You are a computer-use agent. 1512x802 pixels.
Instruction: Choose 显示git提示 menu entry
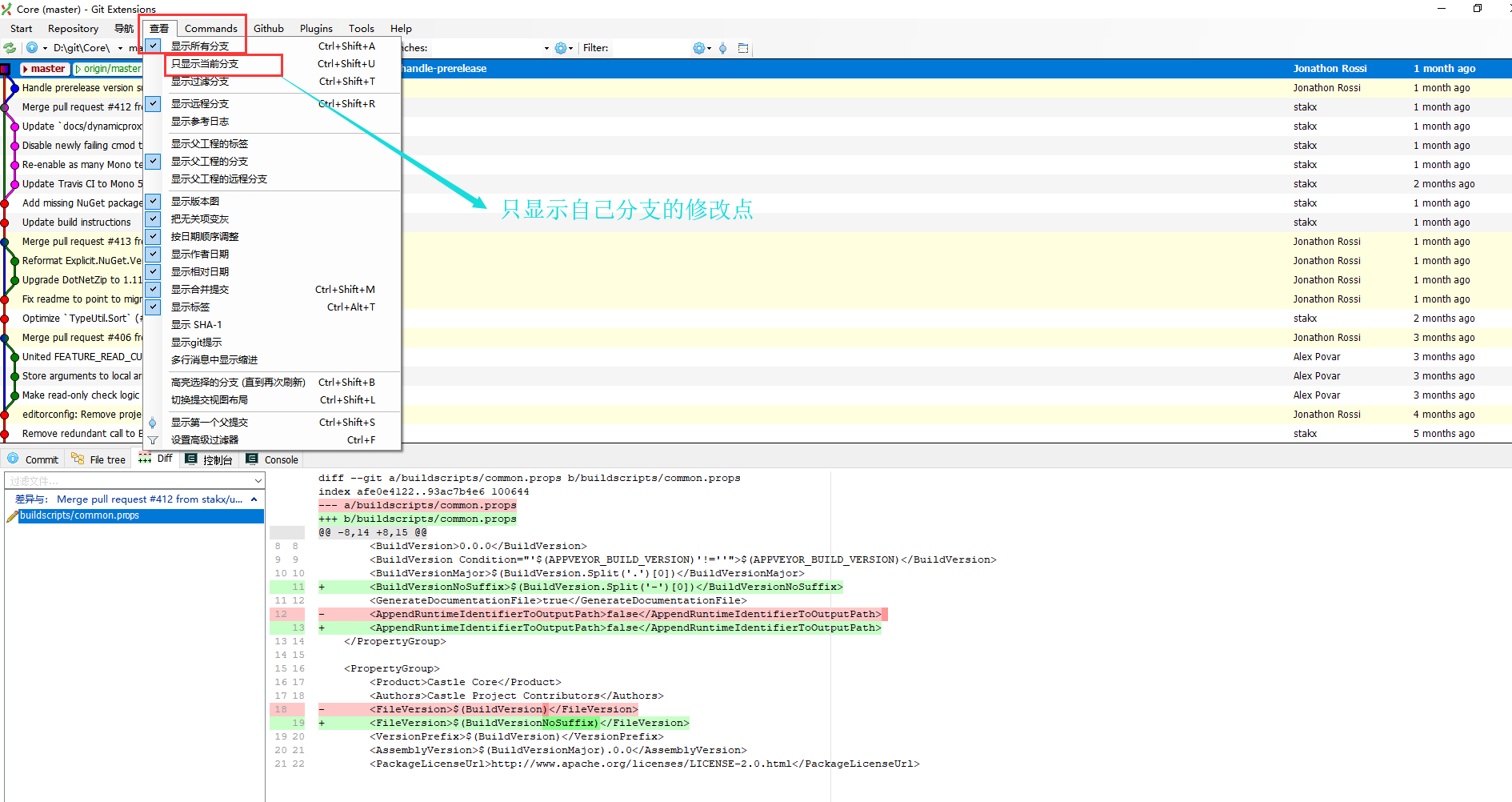tap(272, 343)
